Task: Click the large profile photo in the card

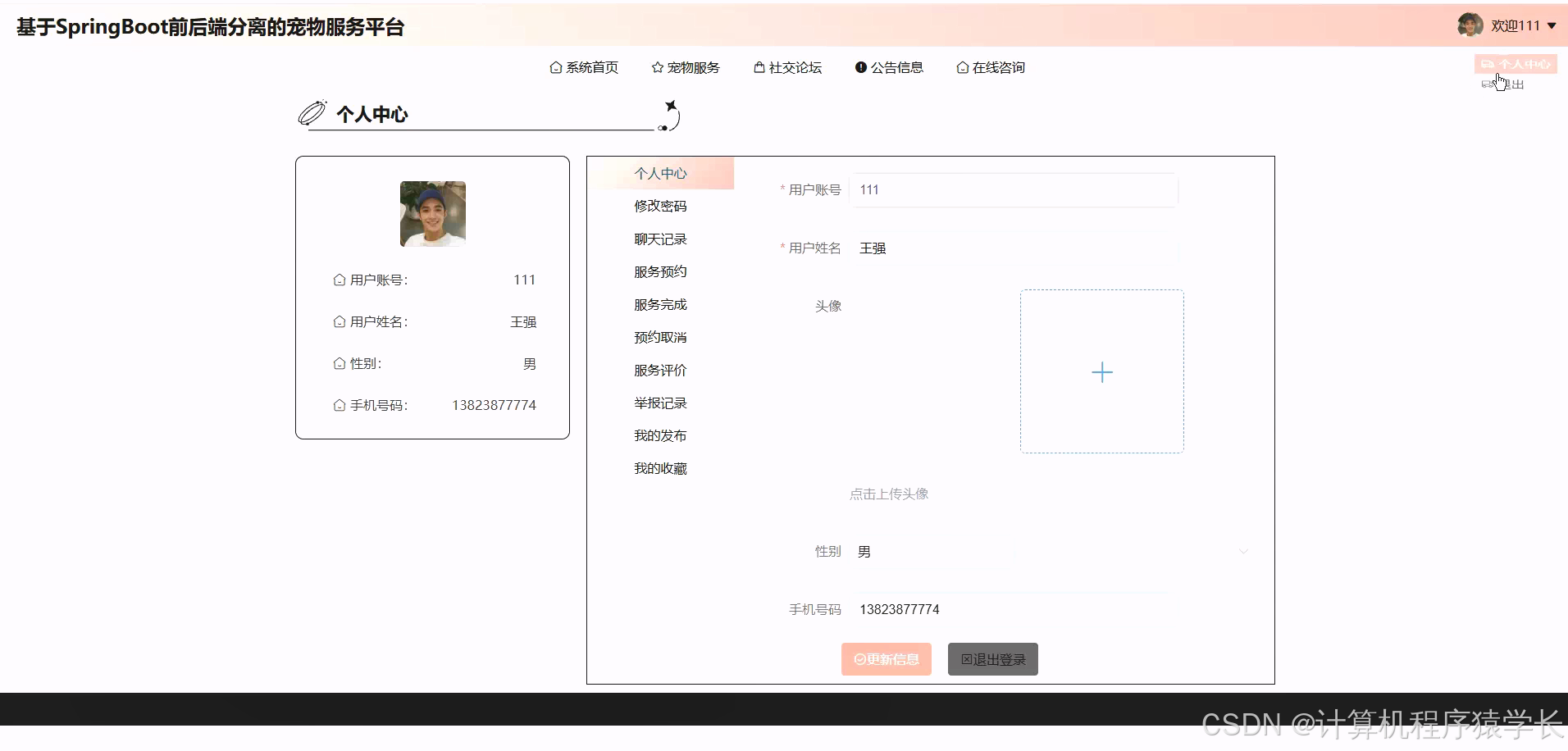Action: (433, 214)
